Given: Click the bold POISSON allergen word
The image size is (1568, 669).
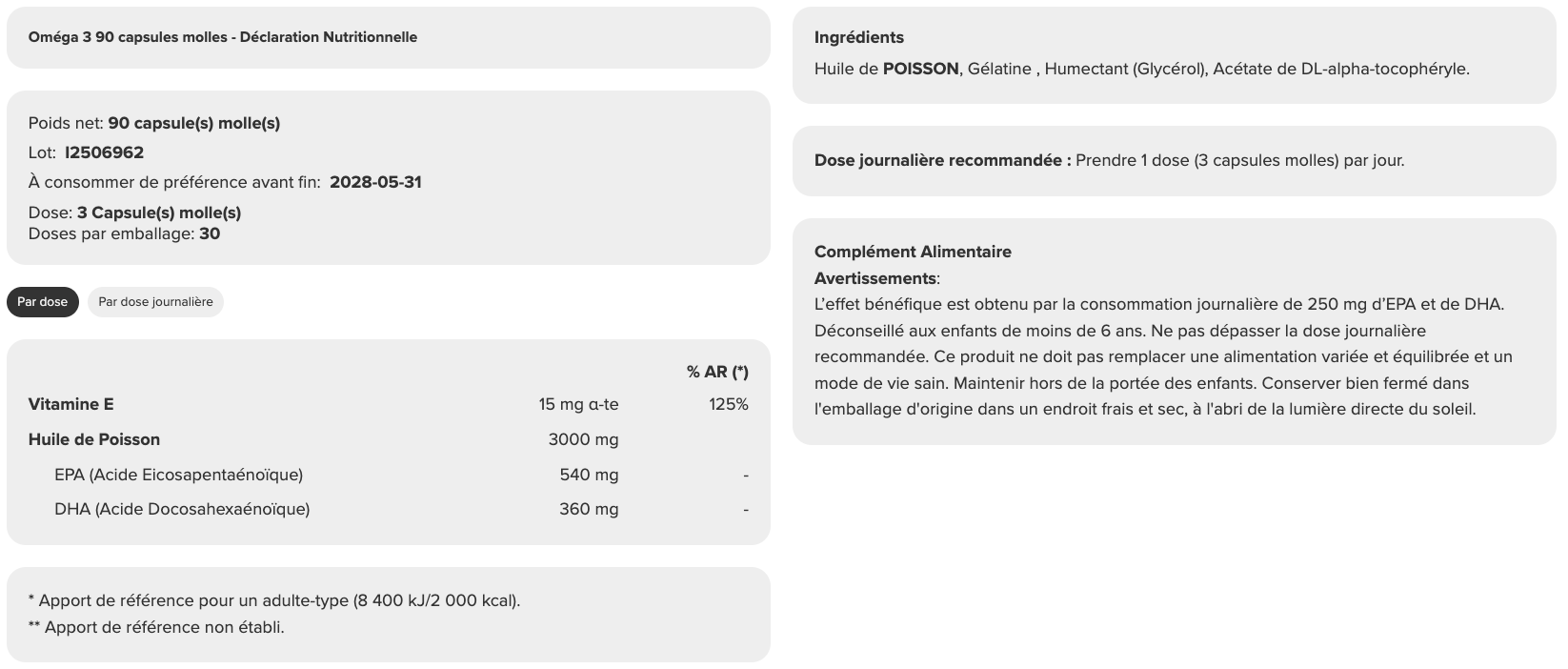Looking at the screenshot, I should (x=920, y=69).
